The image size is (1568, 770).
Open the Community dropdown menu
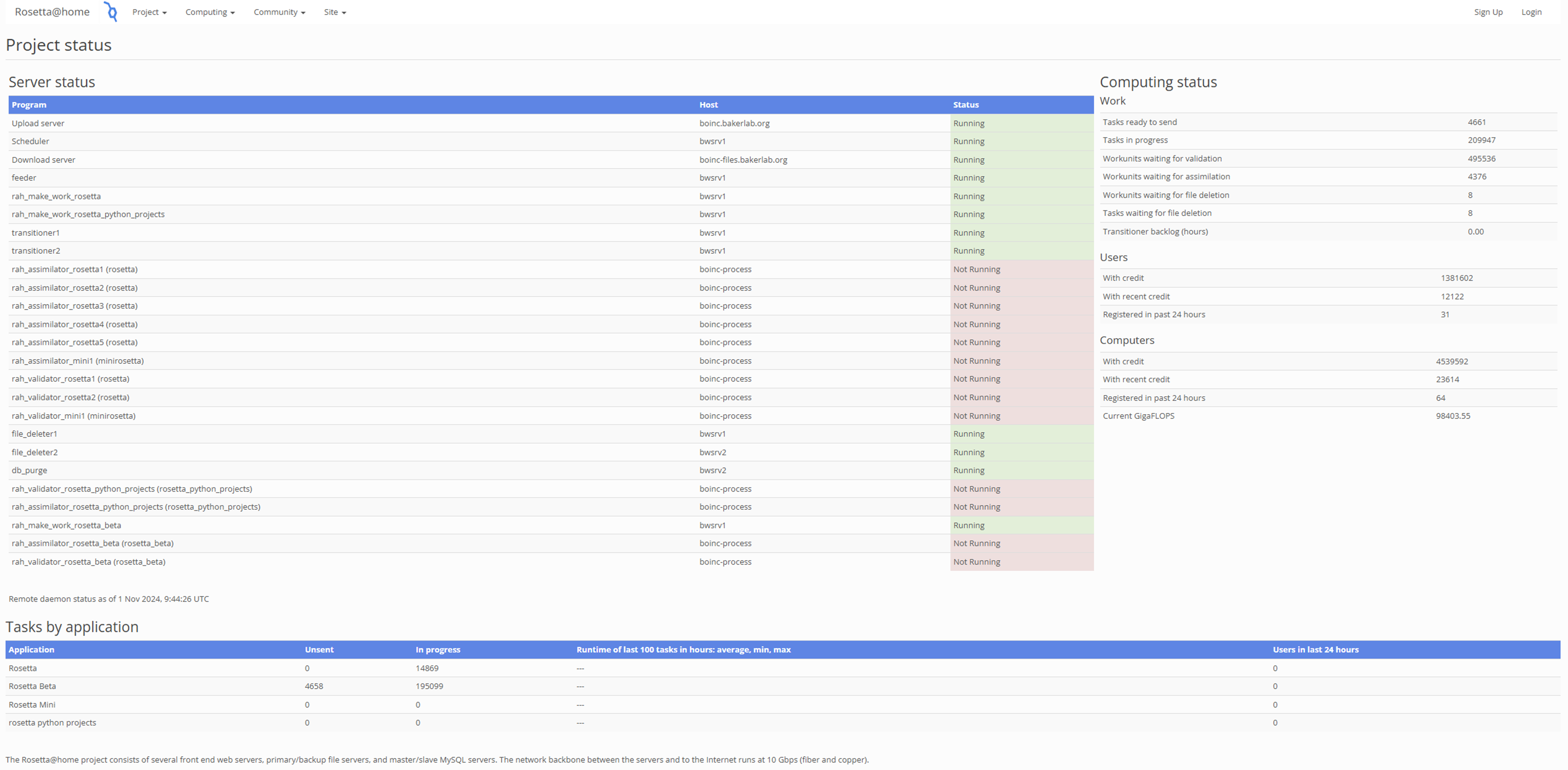279,12
